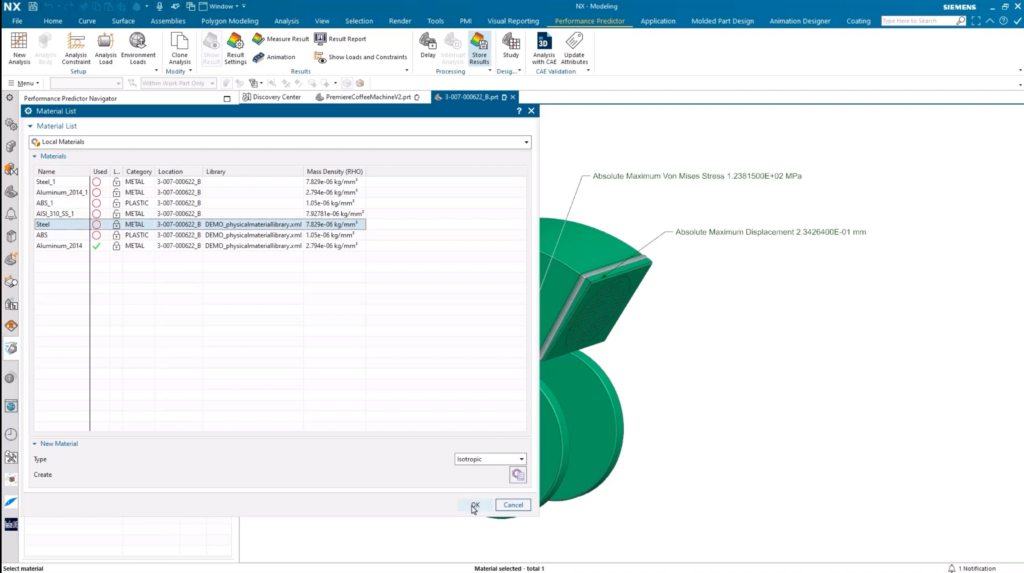Viewport: 1024px width, 573px height.
Task: Select the Environment Loads tool
Action: 138,41
